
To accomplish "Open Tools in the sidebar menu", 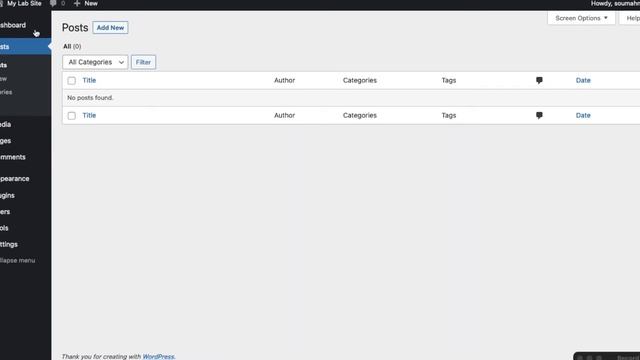I will [x=4, y=228].
